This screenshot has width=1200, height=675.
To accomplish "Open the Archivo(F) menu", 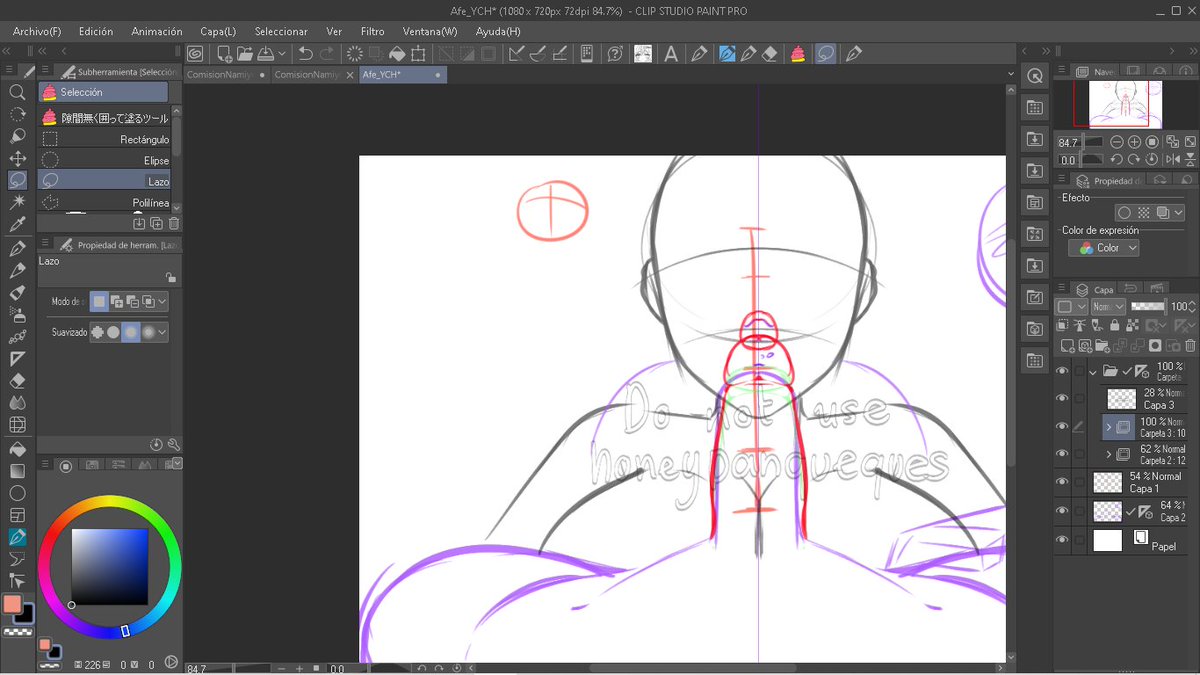I will click(37, 31).
